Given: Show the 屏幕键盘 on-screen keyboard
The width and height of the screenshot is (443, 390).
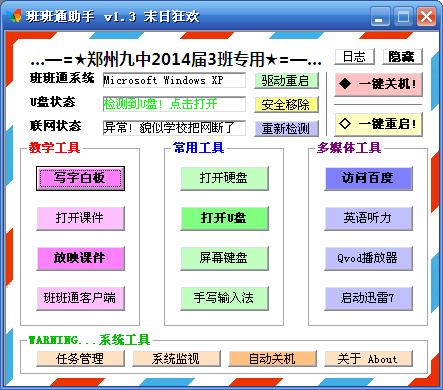Looking at the screenshot, I should (x=224, y=258).
